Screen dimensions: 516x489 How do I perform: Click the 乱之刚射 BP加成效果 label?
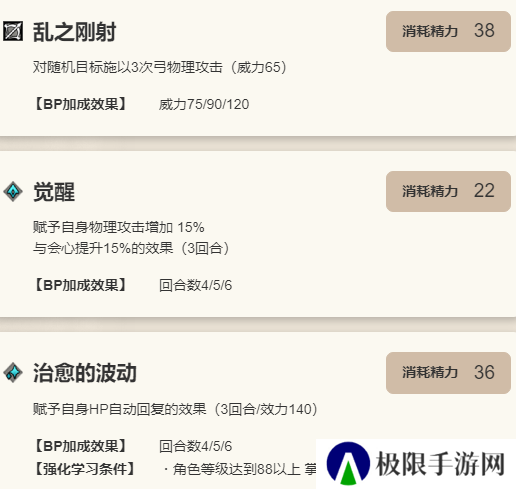pyautogui.click(x=81, y=104)
